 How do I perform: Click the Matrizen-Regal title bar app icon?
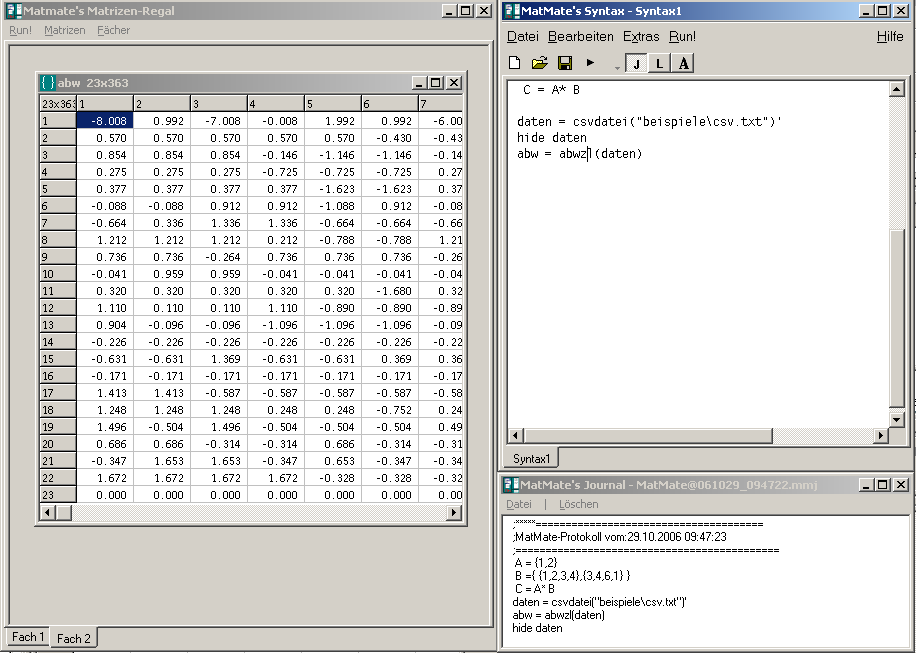point(13,10)
